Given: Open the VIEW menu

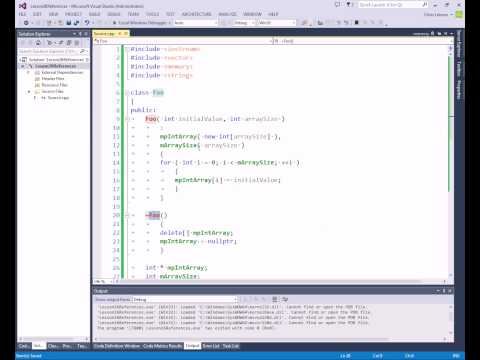Looking at the screenshot, I should [53, 14].
